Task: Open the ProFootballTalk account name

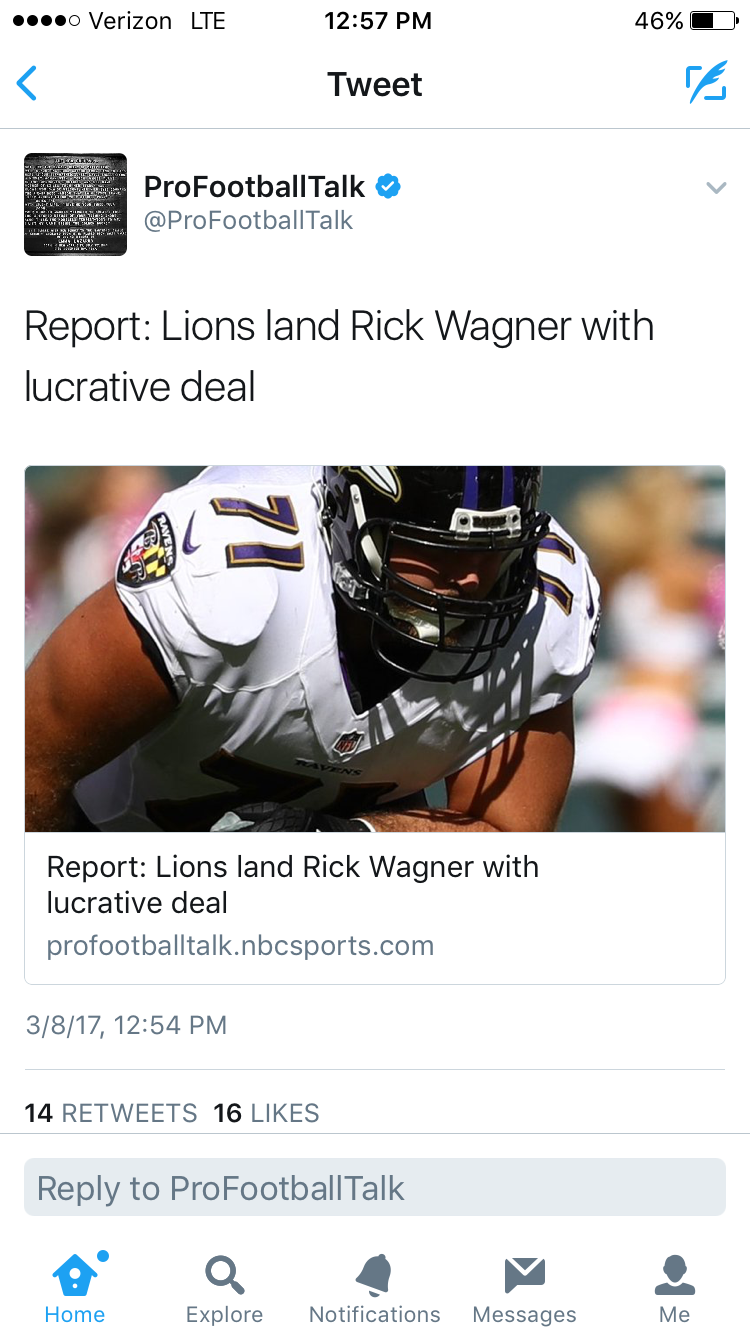Action: click(255, 186)
